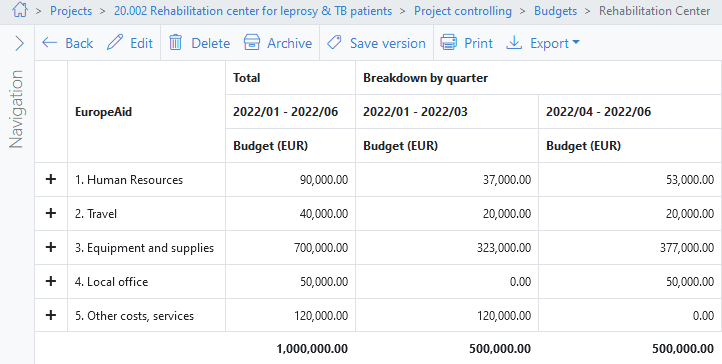The width and height of the screenshot is (722, 364).
Task: Click the Archive box icon
Action: pos(252,42)
